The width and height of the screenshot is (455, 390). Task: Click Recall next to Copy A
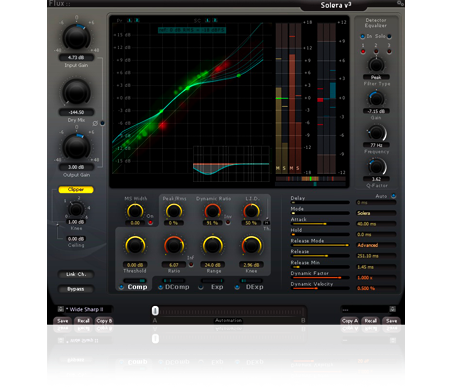[x=370, y=321]
